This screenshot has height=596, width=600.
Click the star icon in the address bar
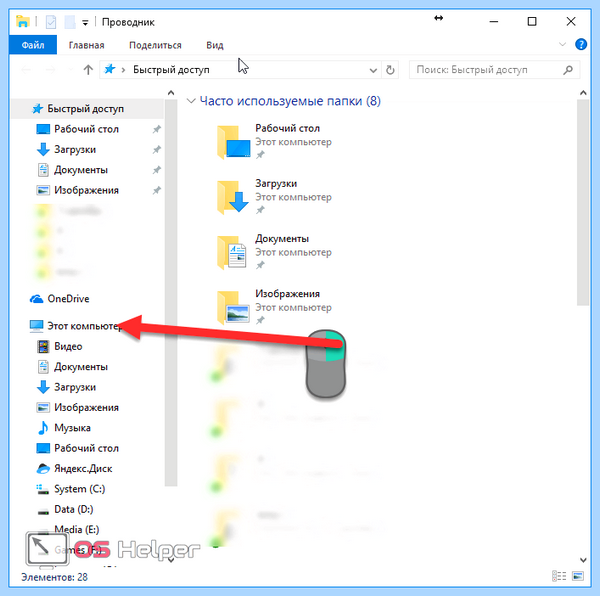110,69
